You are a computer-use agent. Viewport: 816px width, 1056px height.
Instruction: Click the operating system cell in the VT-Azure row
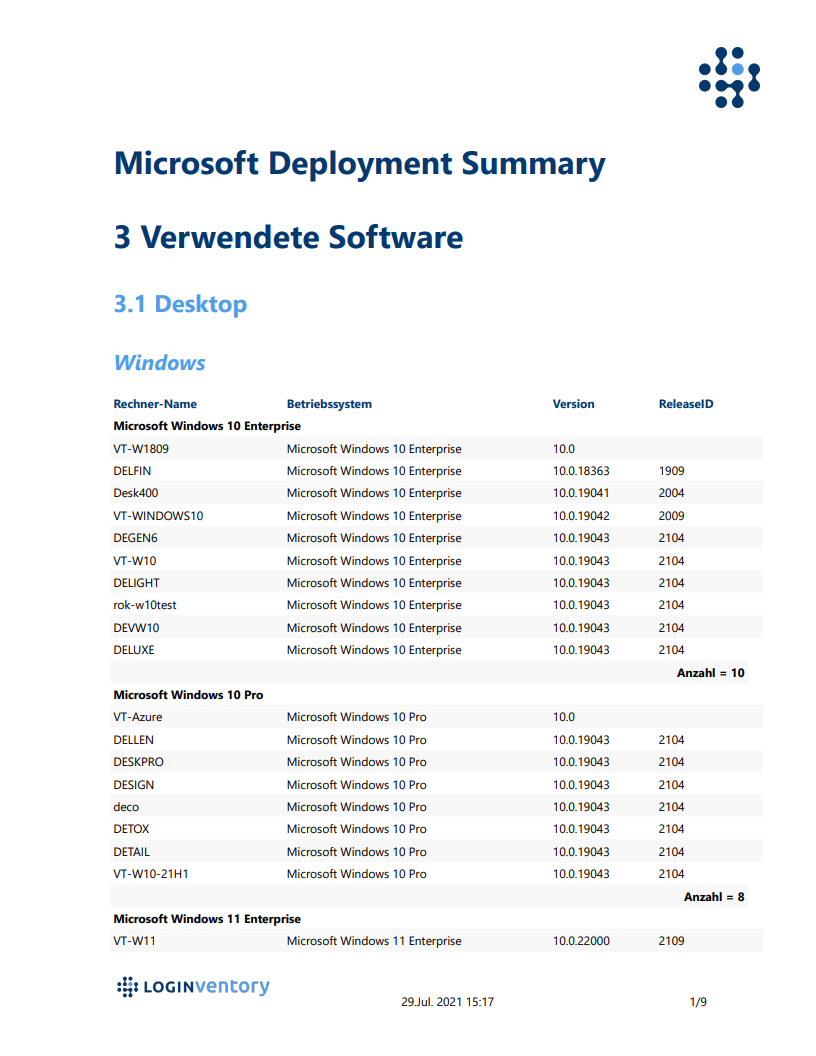(x=357, y=717)
